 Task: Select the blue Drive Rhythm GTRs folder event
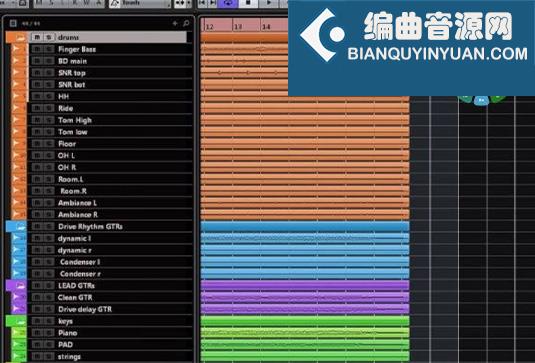(305, 226)
